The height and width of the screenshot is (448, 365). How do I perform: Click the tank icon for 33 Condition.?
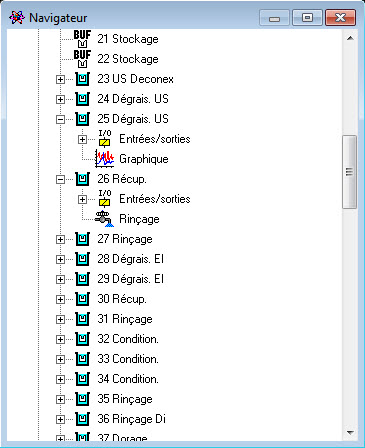[x=82, y=359]
